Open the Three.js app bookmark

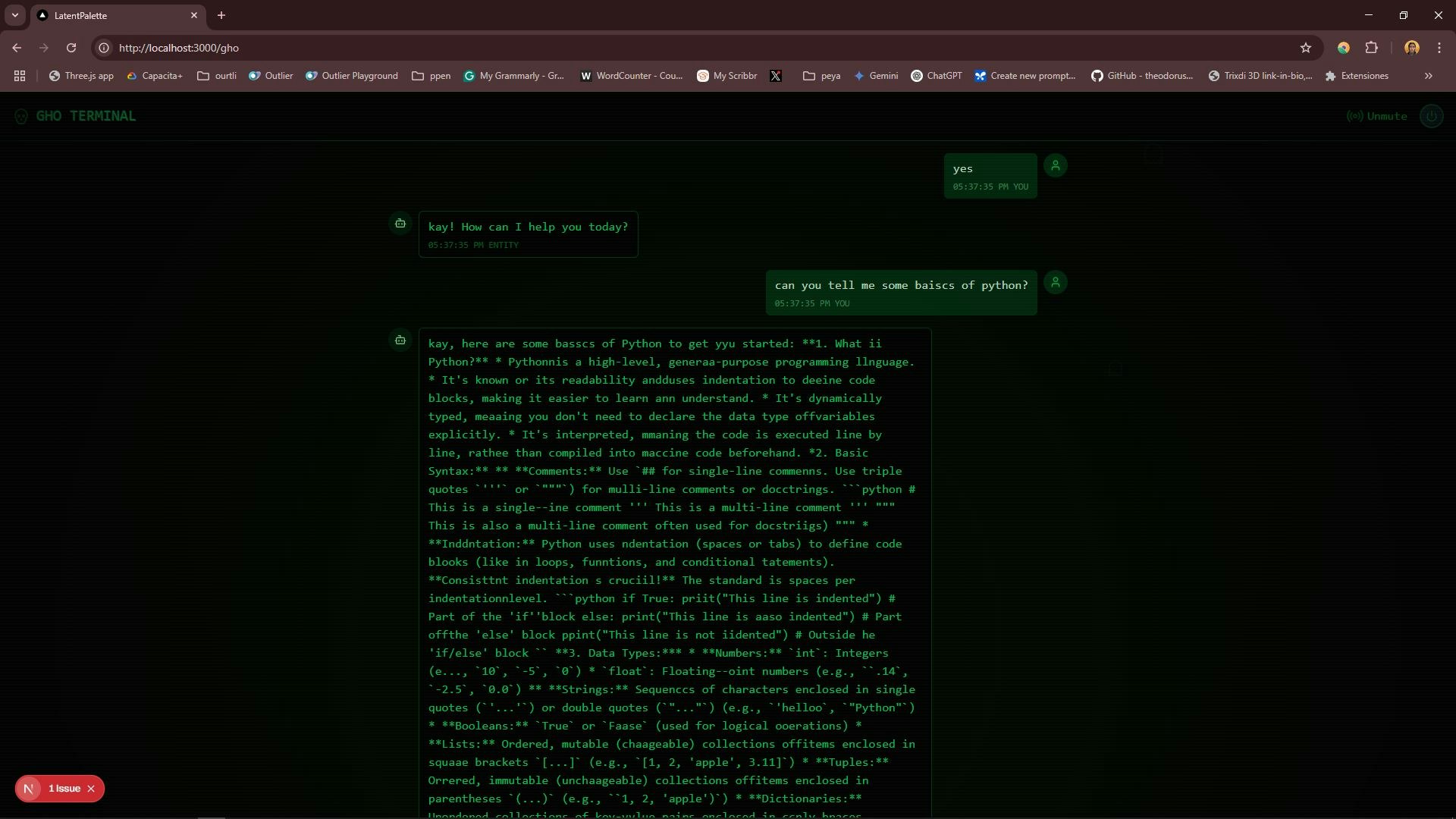(x=81, y=76)
